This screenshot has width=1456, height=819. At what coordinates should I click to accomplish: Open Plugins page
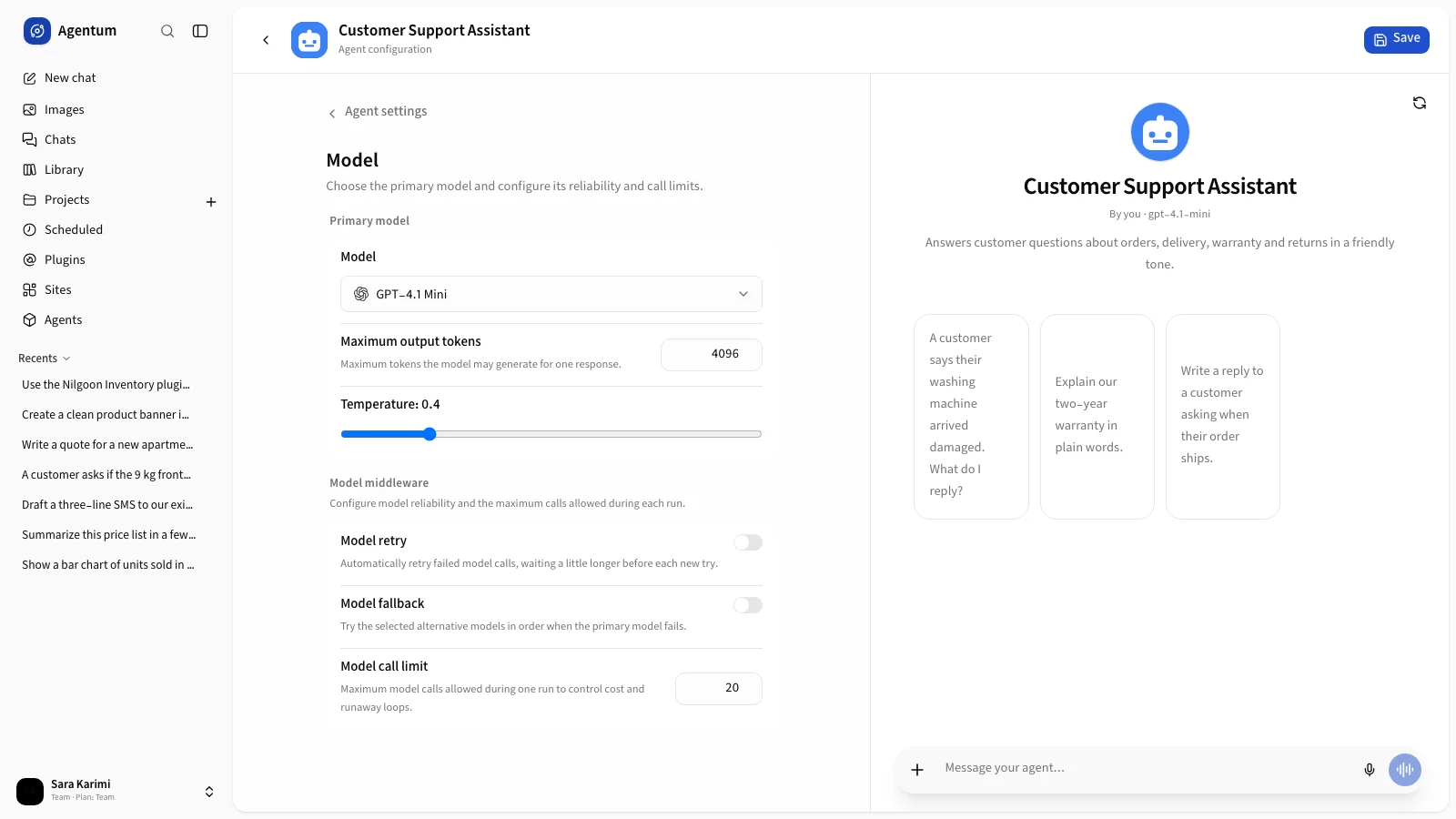(x=116, y=259)
